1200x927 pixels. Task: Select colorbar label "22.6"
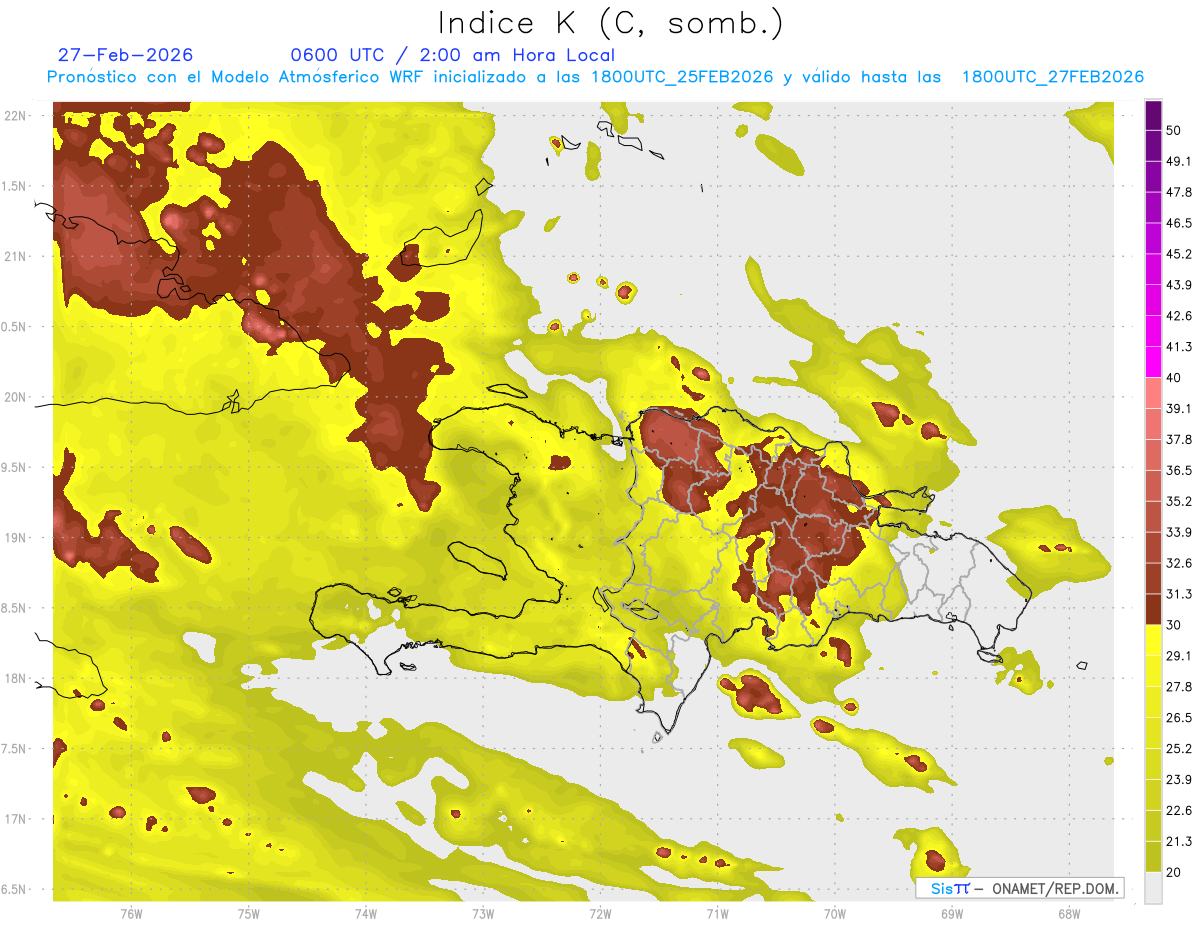tap(1179, 811)
